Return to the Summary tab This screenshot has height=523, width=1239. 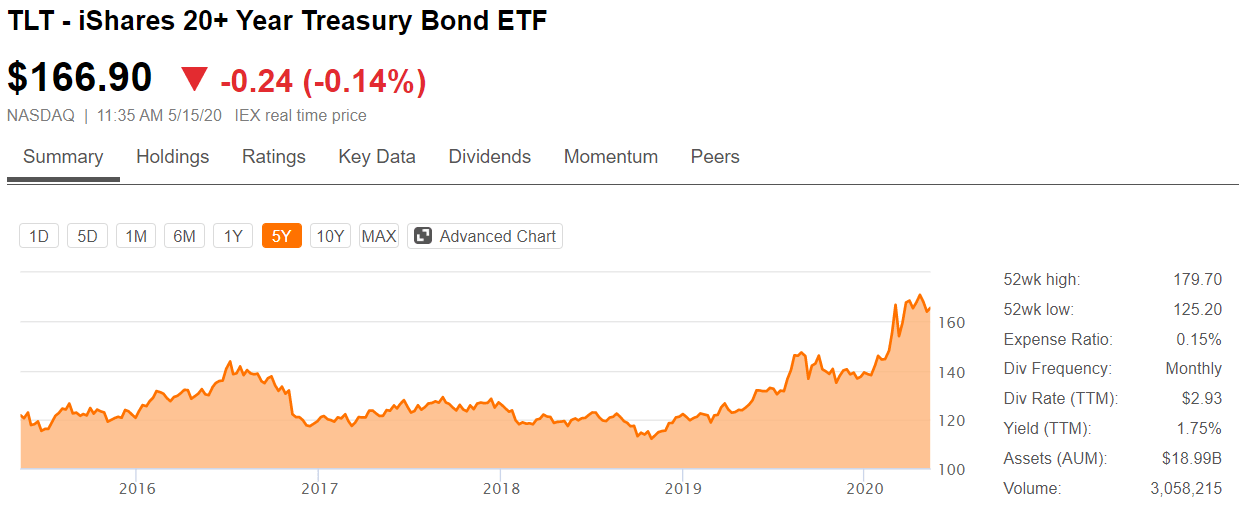point(63,156)
